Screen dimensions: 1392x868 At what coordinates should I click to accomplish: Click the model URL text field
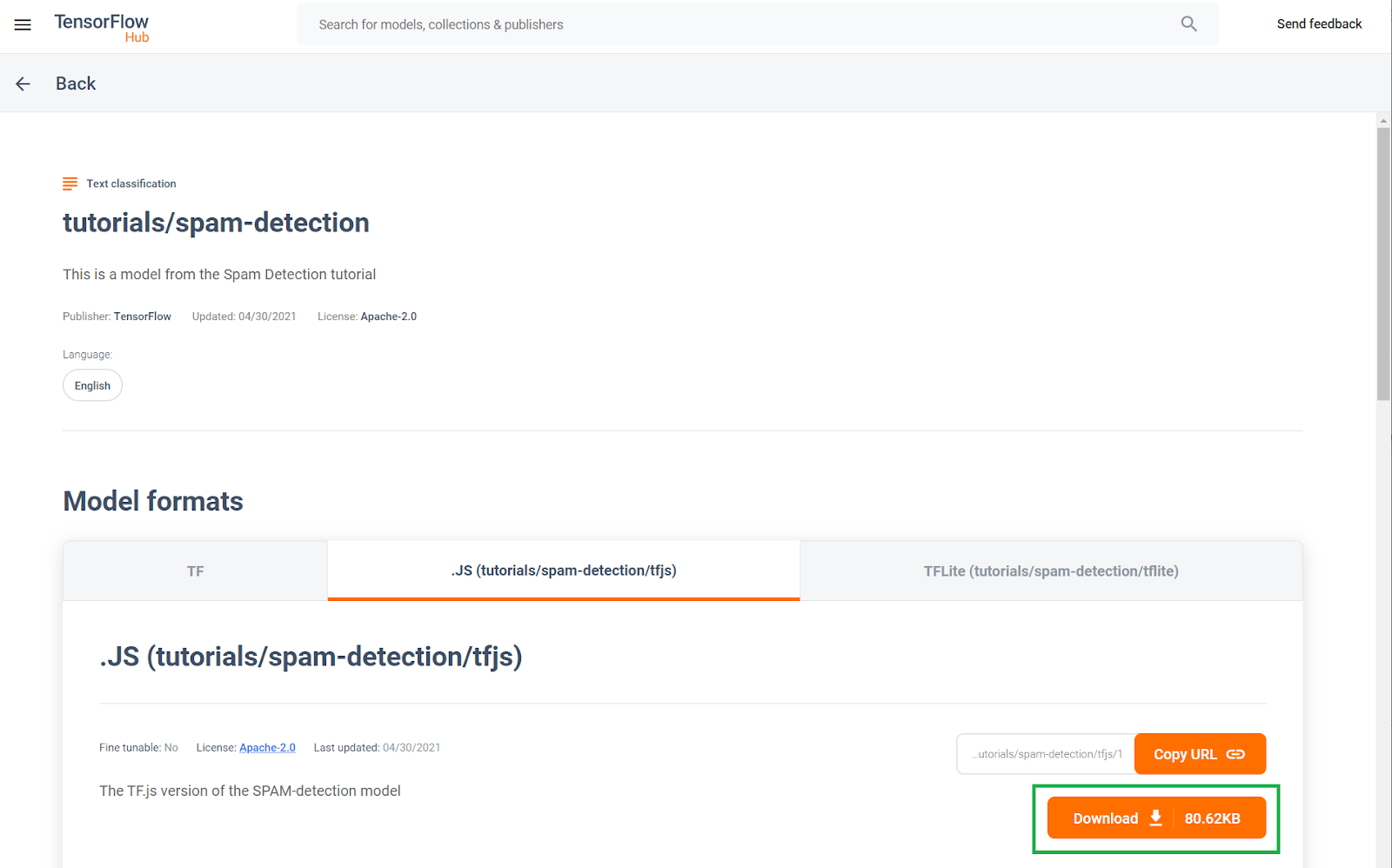(1044, 753)
